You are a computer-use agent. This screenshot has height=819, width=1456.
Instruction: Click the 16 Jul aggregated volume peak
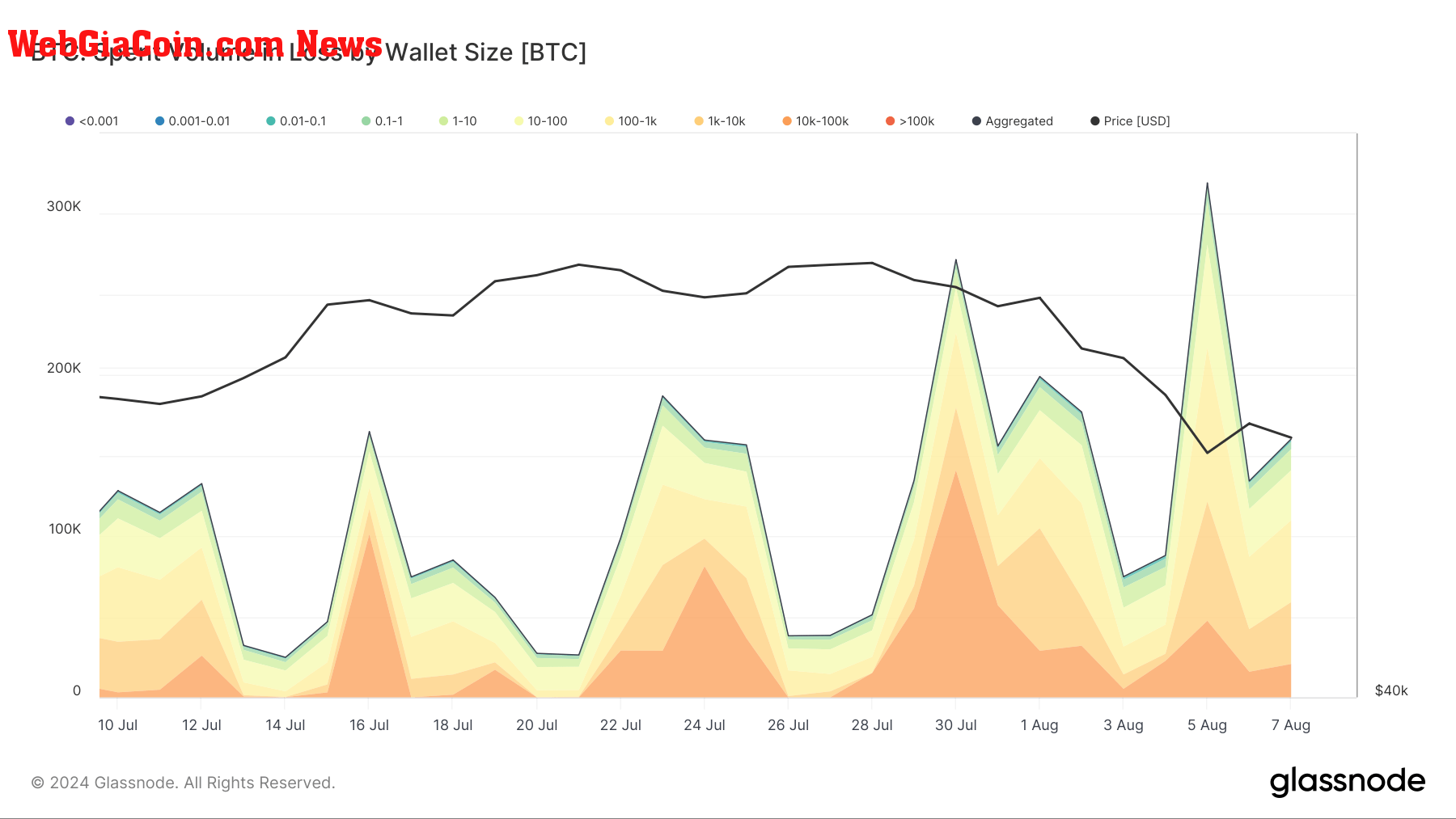tap(370, 432)
